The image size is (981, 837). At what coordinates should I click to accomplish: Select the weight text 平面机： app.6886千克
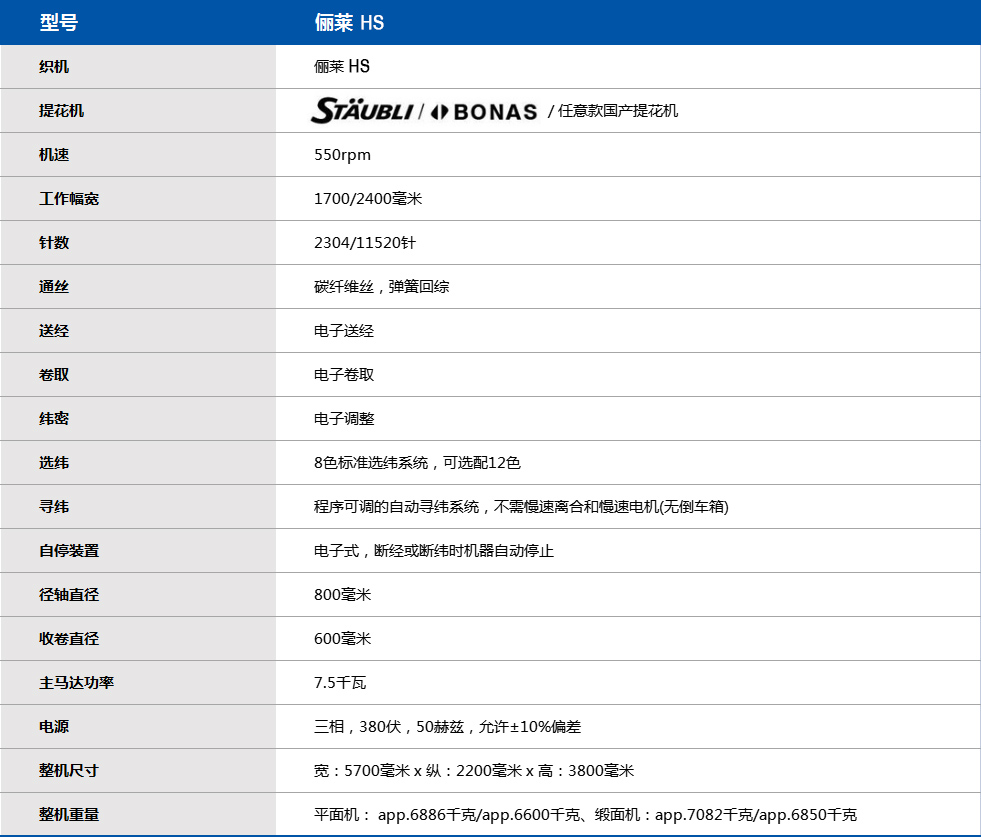pos(585,815)
